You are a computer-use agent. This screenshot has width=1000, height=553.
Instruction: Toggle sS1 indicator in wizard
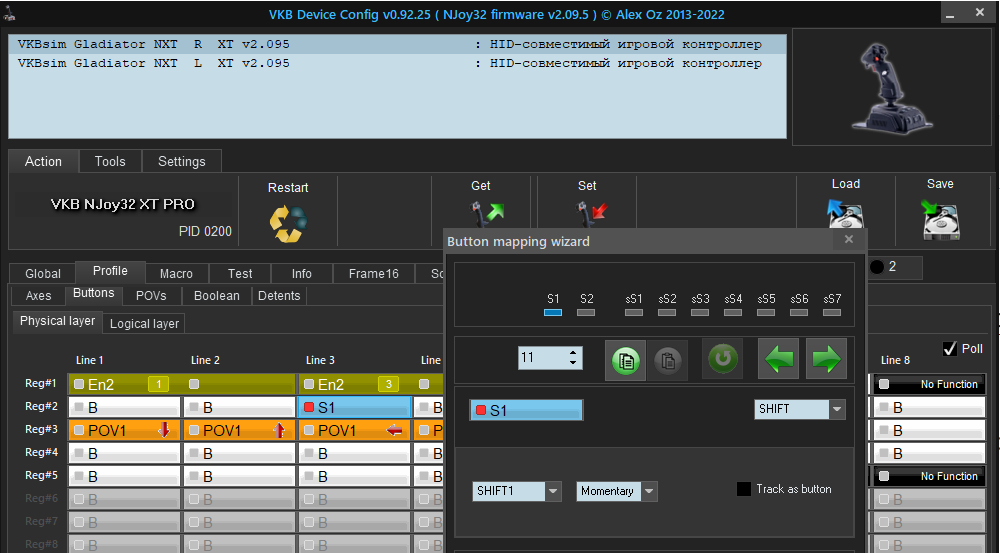[x=634, y=313]
